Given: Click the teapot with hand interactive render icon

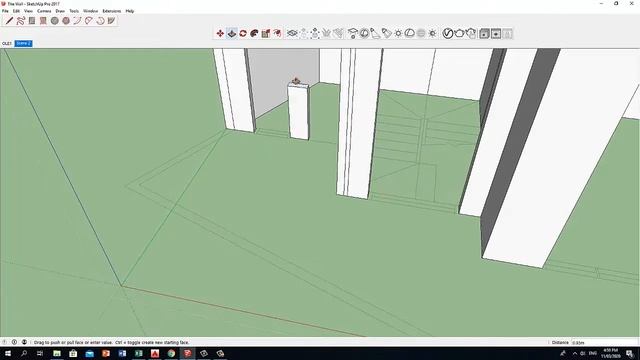Looking at the screenshot, I should point(471,33).
